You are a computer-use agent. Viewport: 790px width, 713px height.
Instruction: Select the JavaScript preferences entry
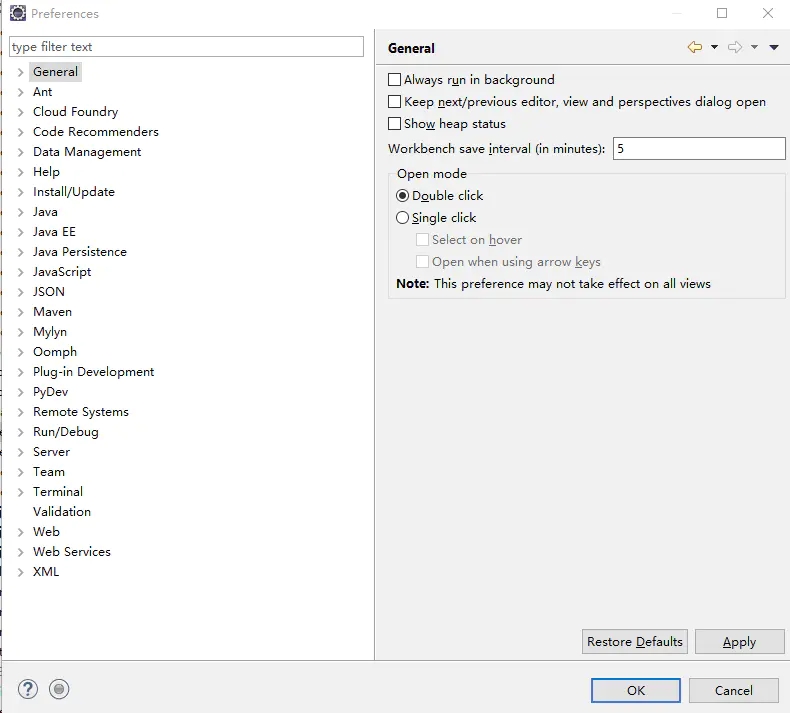62,272
